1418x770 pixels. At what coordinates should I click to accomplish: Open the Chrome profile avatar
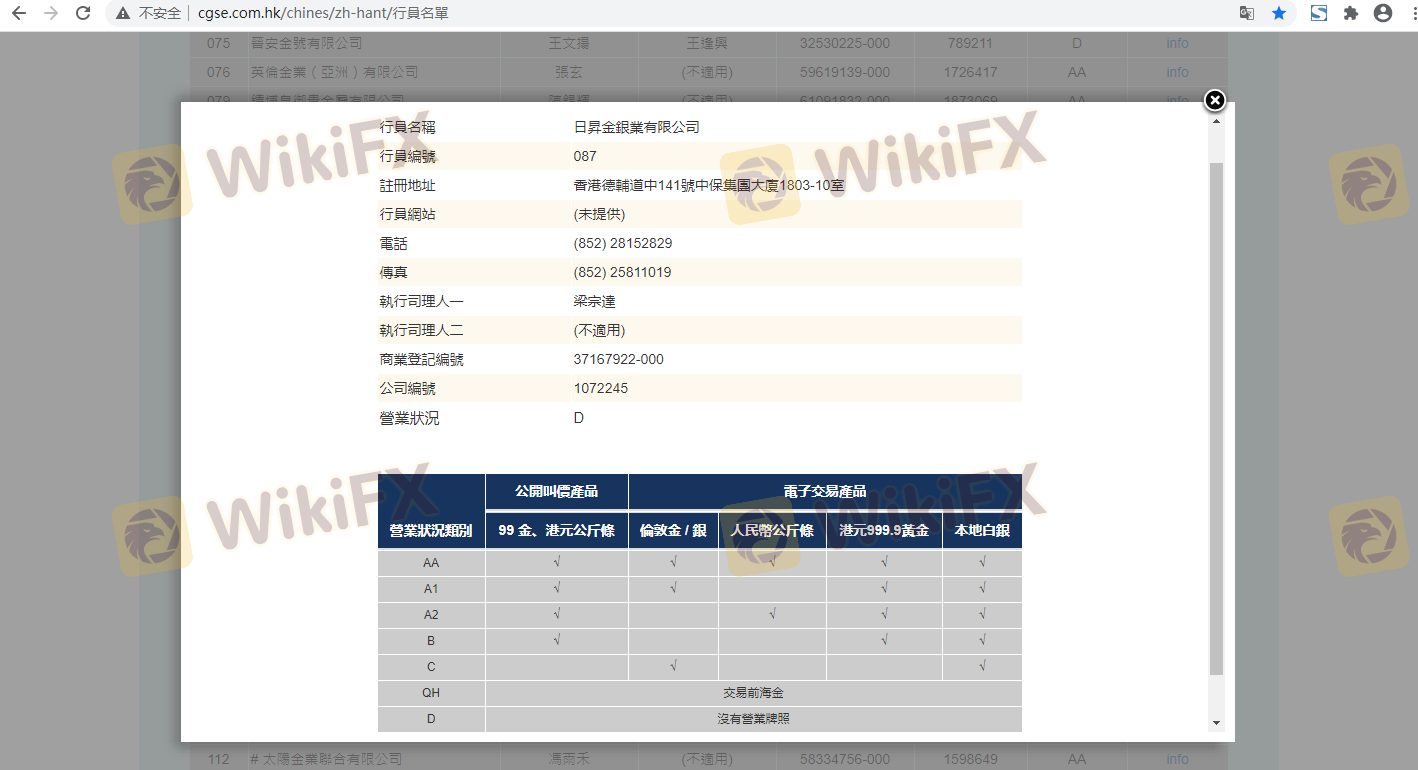(x=1383, y=14)
